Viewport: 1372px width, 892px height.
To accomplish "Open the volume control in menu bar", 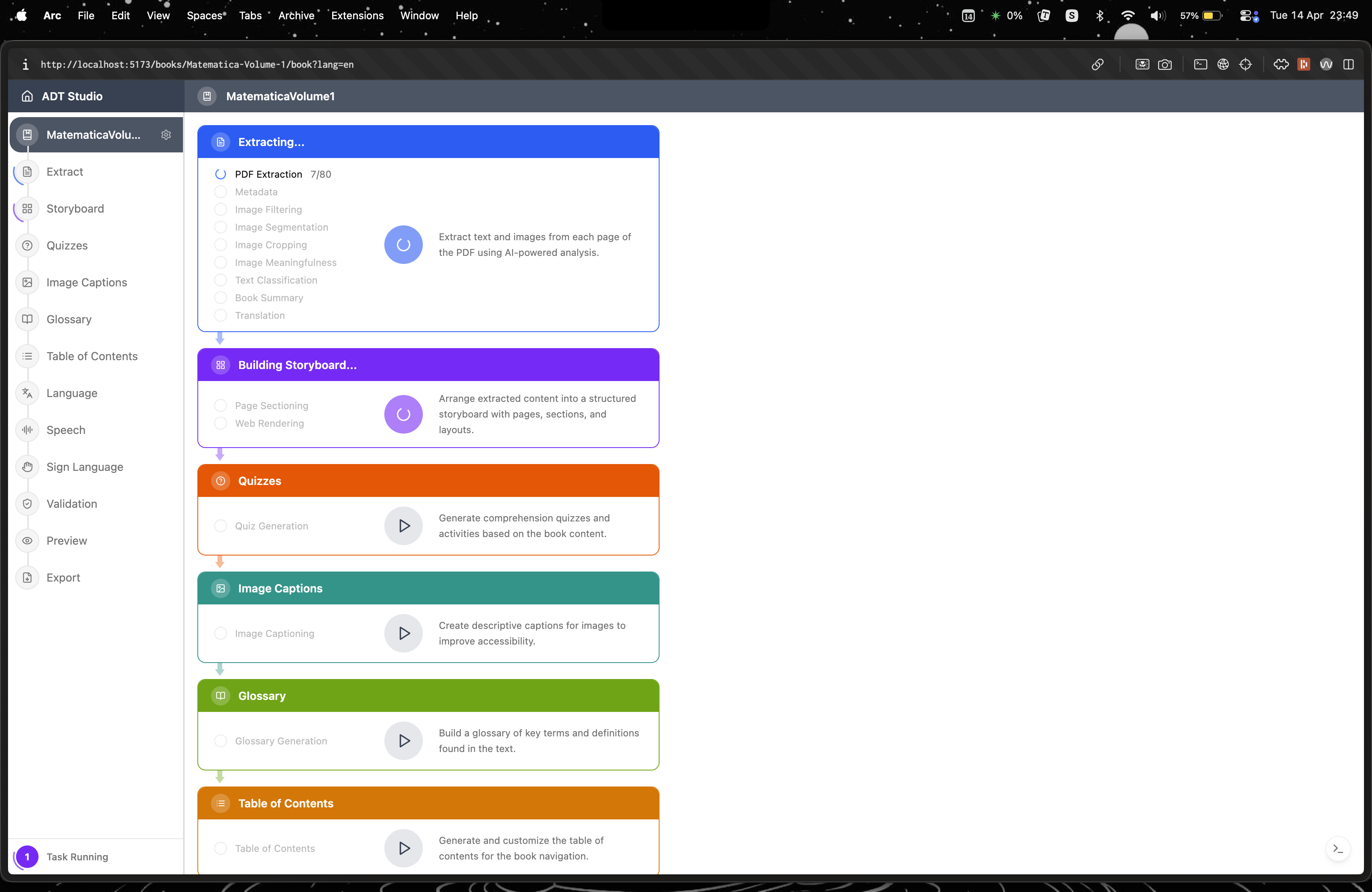I will 1157,16.
